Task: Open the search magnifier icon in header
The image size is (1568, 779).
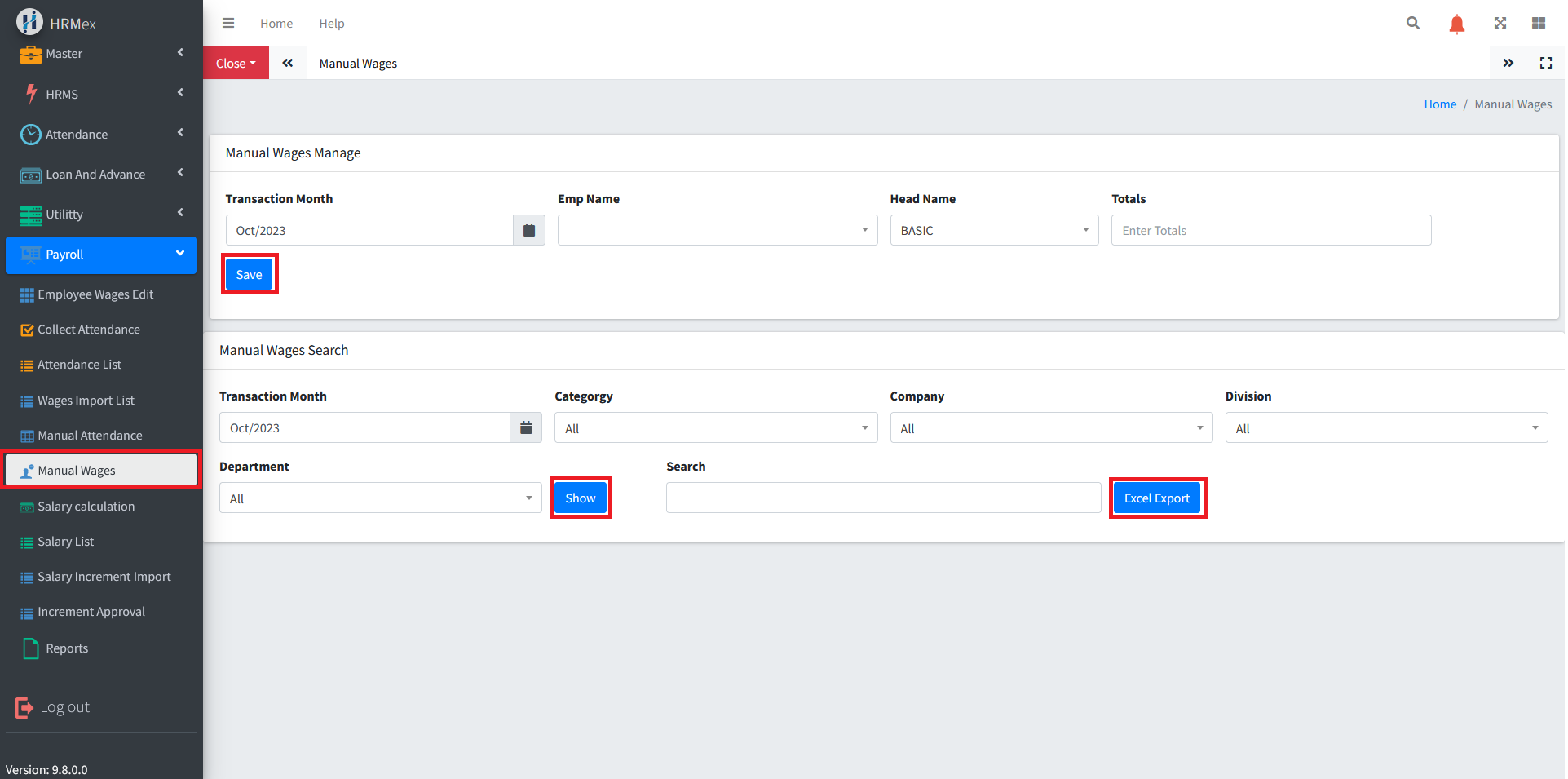Action: 1413,24
